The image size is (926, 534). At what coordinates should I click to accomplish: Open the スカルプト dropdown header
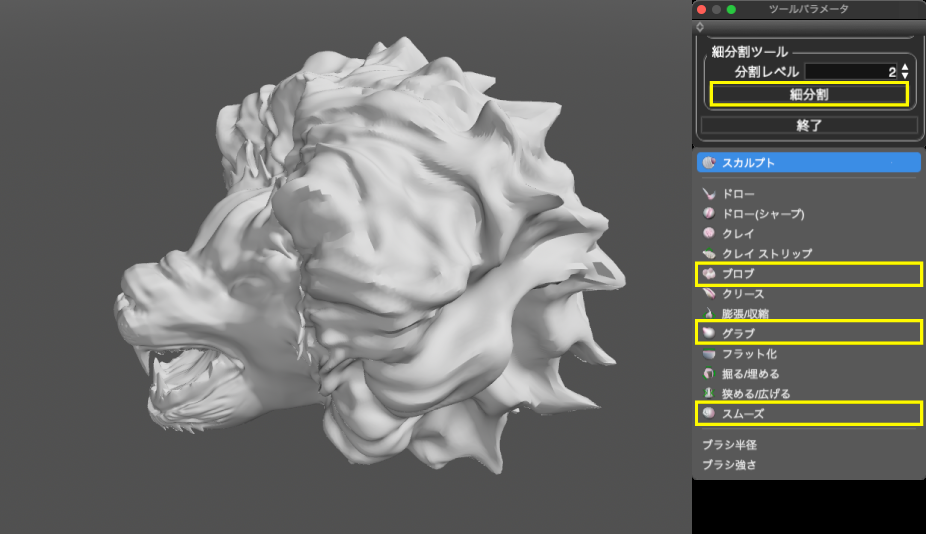(807, 162)
